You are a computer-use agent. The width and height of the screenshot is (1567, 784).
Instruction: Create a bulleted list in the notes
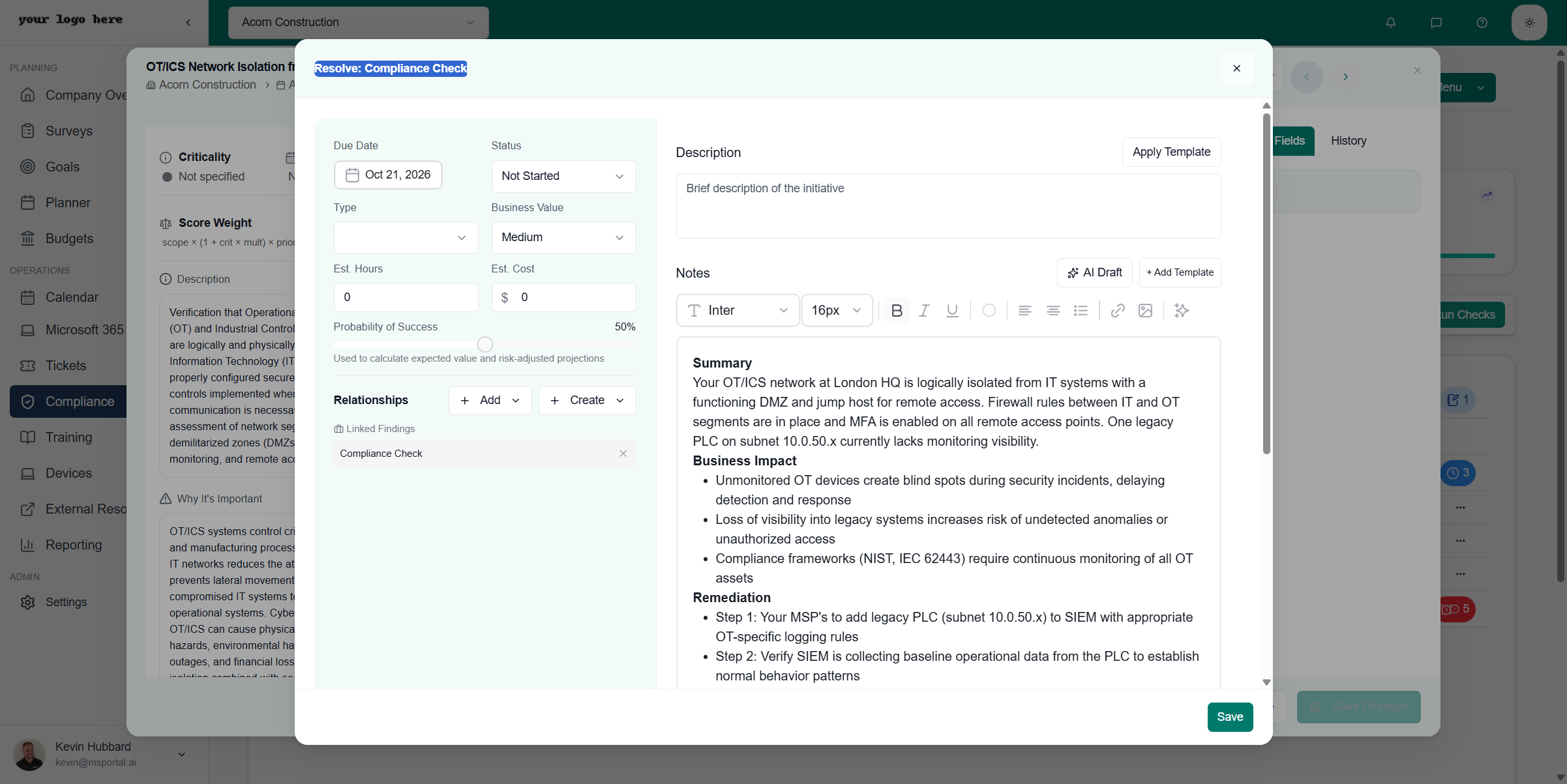coord(1081,310)
